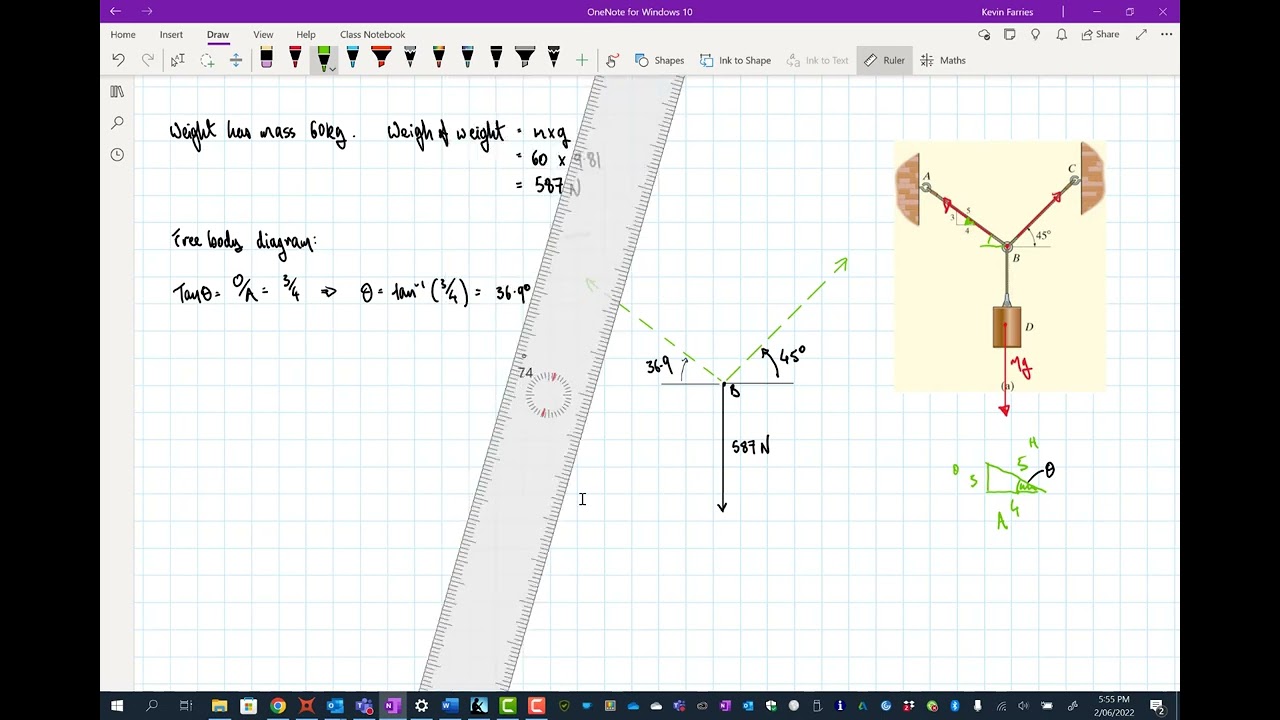Switch to the Home tab
Image resolution: width=1280 pixels, height=720 pixels.
(123, 34)
